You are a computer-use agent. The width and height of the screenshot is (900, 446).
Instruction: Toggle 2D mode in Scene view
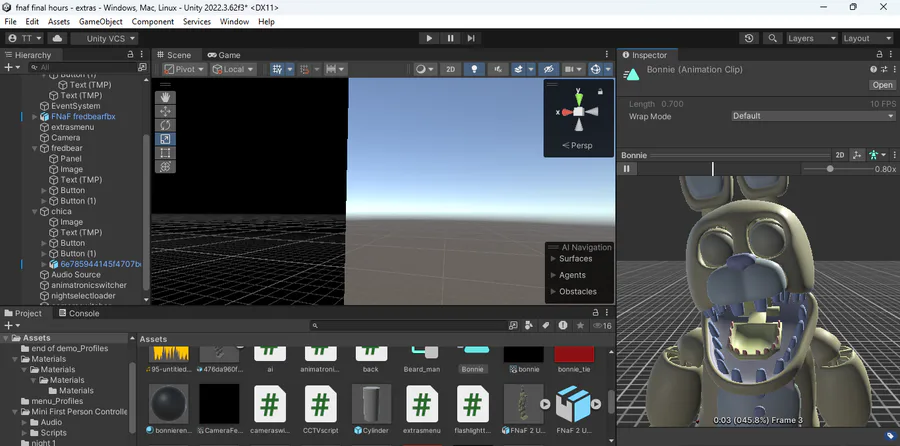451,69
